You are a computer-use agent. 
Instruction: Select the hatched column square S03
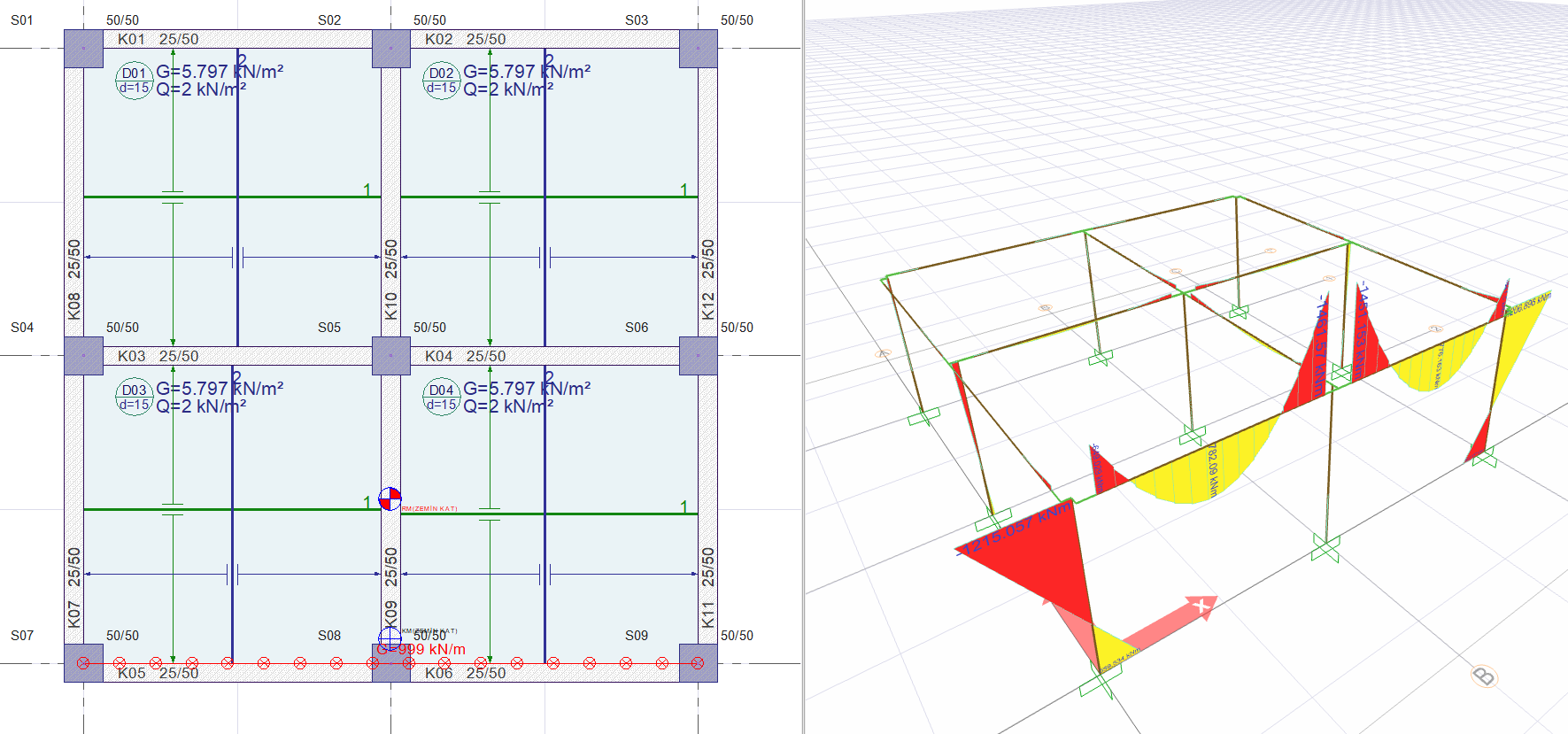click(x=699, y=49)
